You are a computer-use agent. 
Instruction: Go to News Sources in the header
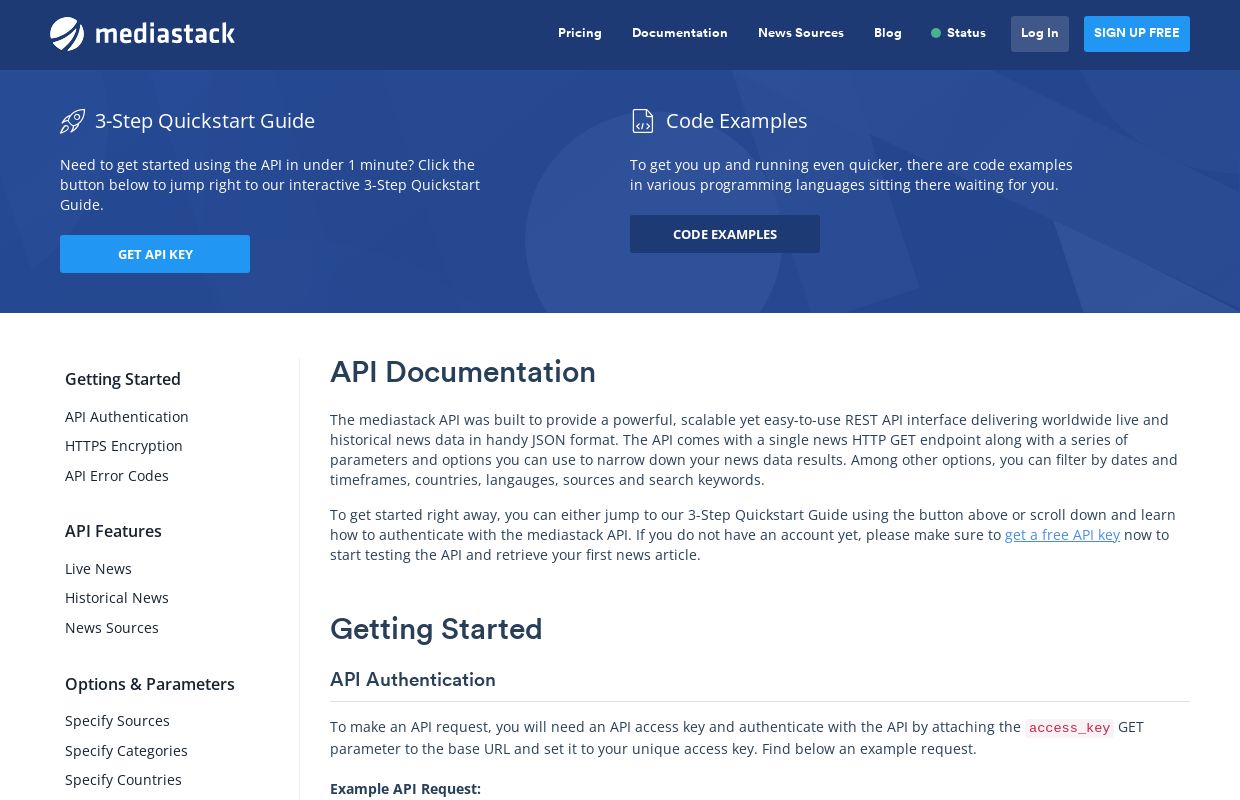point(801,33)
